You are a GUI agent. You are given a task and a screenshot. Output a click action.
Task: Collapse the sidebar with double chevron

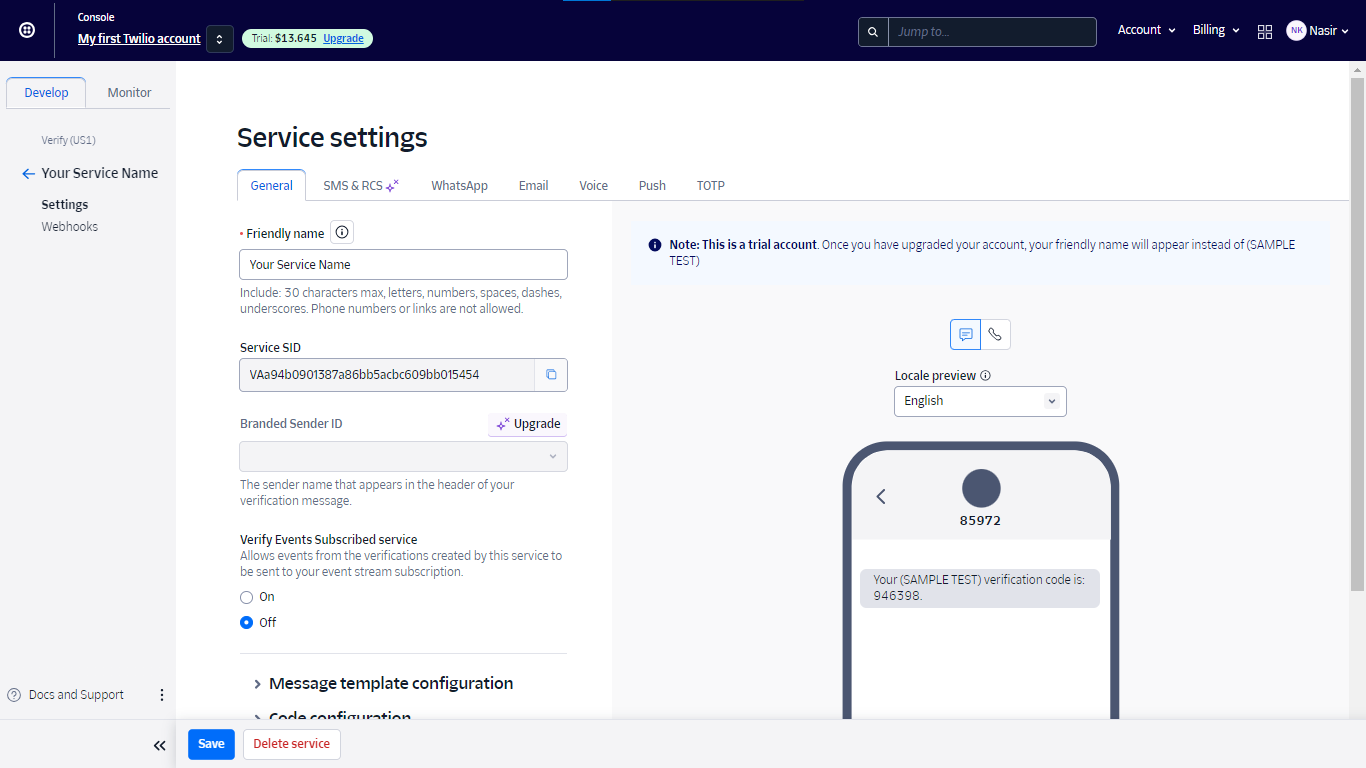pyautogui.click(x=159, y=745)
